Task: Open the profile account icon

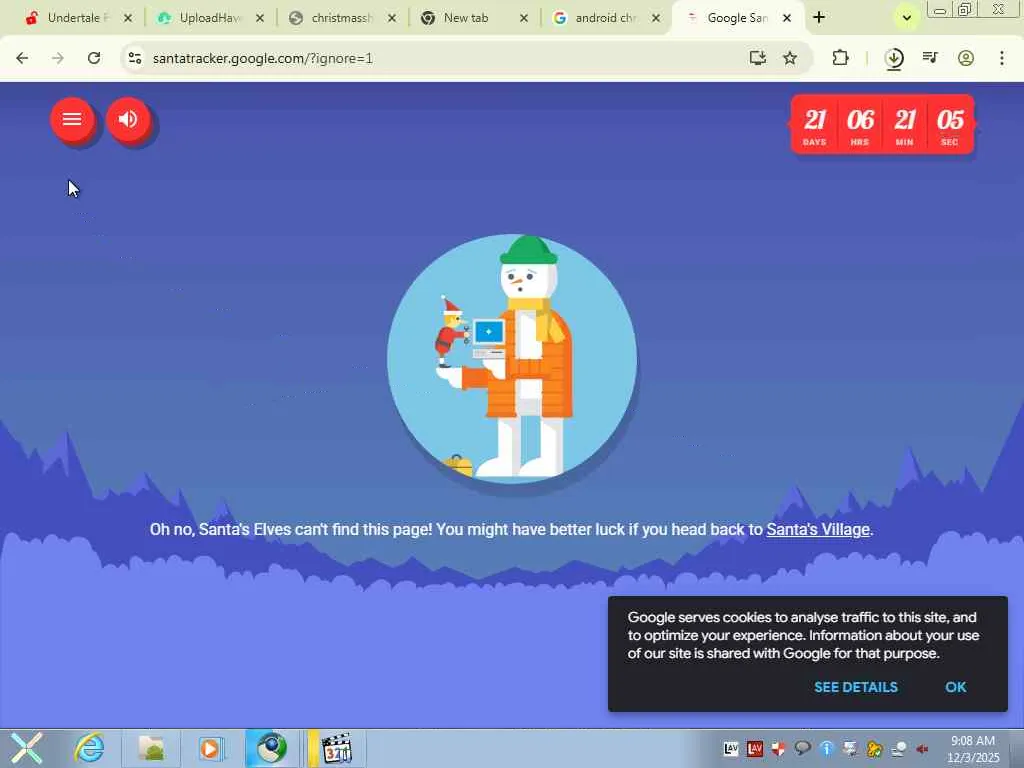Action: (966, 58)
